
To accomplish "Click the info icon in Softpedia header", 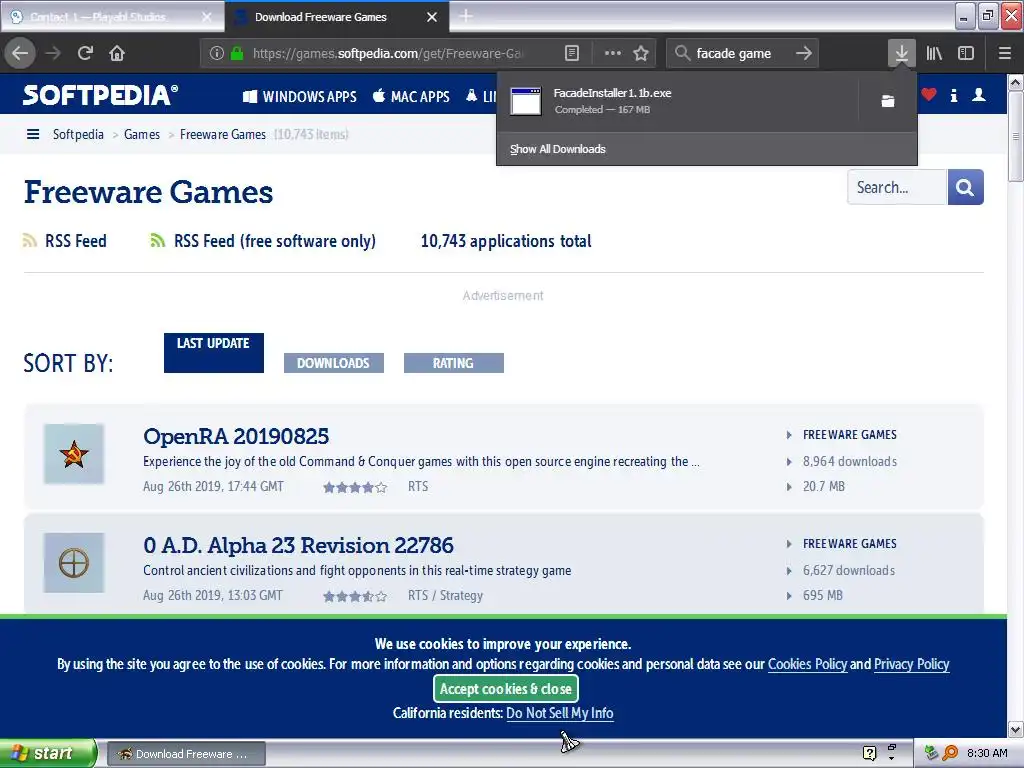I will point(953,95).
